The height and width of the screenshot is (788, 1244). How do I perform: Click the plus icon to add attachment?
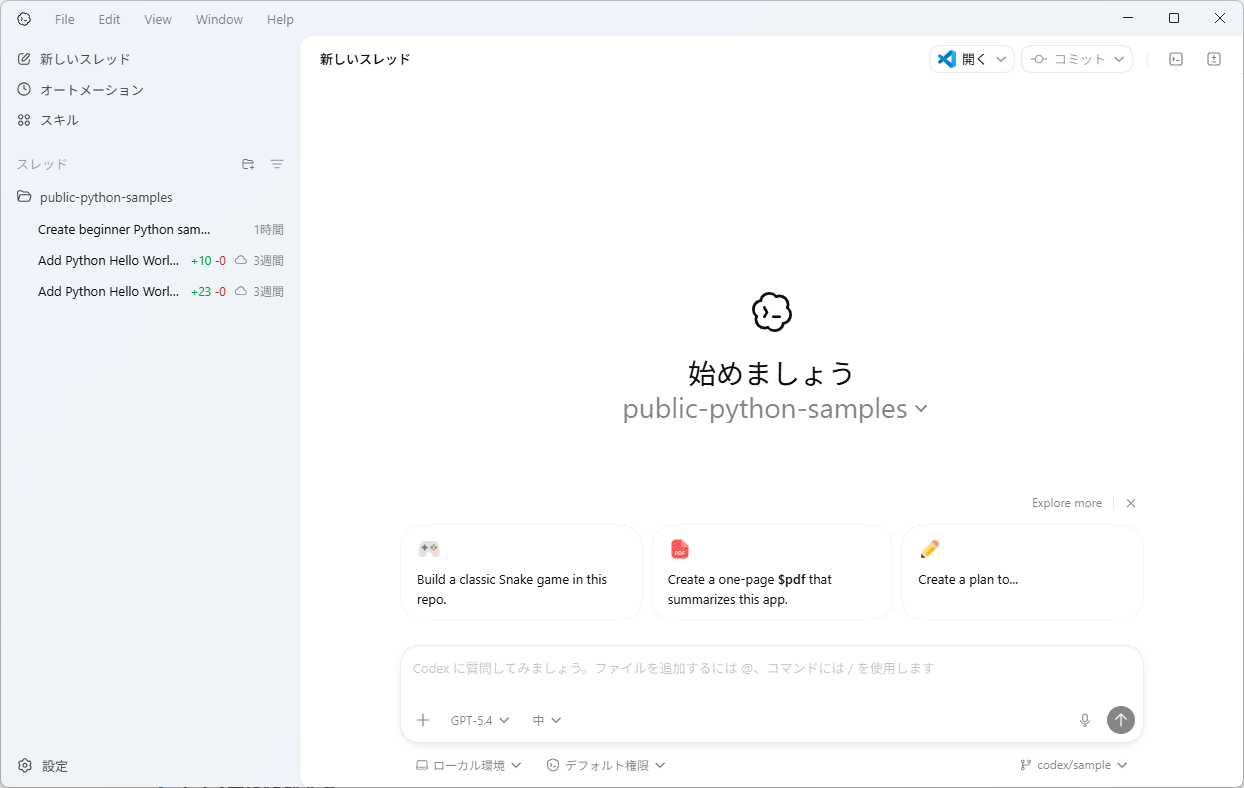pos(423,720)
